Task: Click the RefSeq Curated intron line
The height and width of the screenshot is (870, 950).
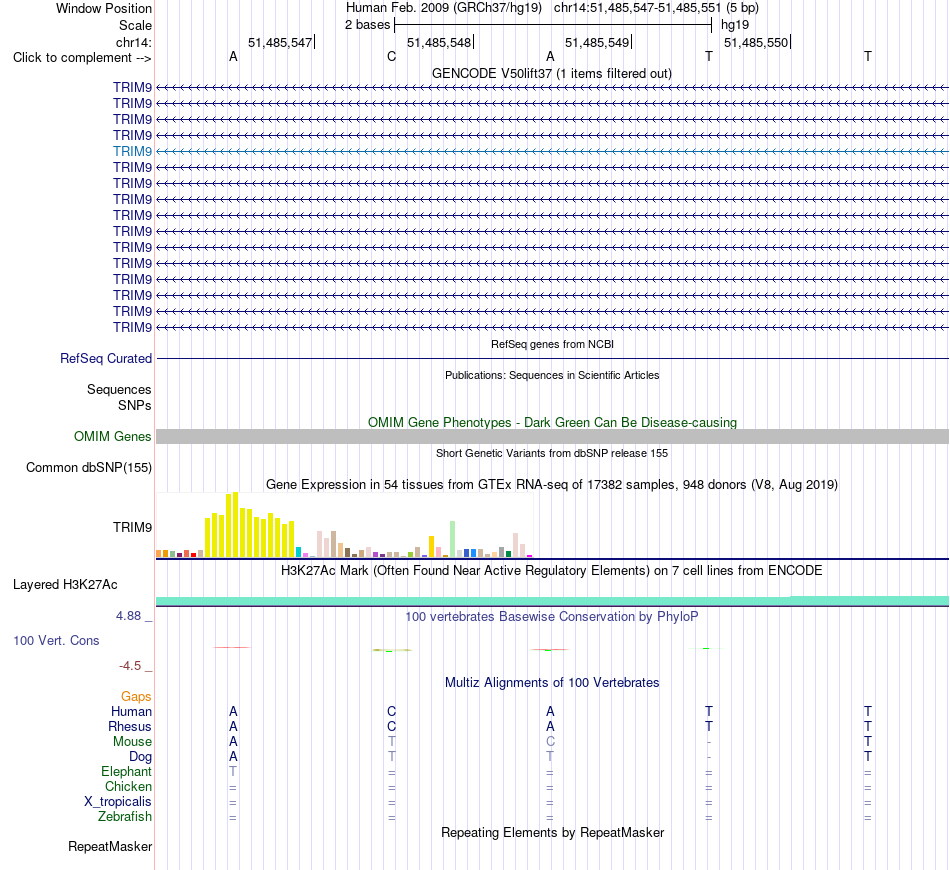Action: click(x=553, y=359)
